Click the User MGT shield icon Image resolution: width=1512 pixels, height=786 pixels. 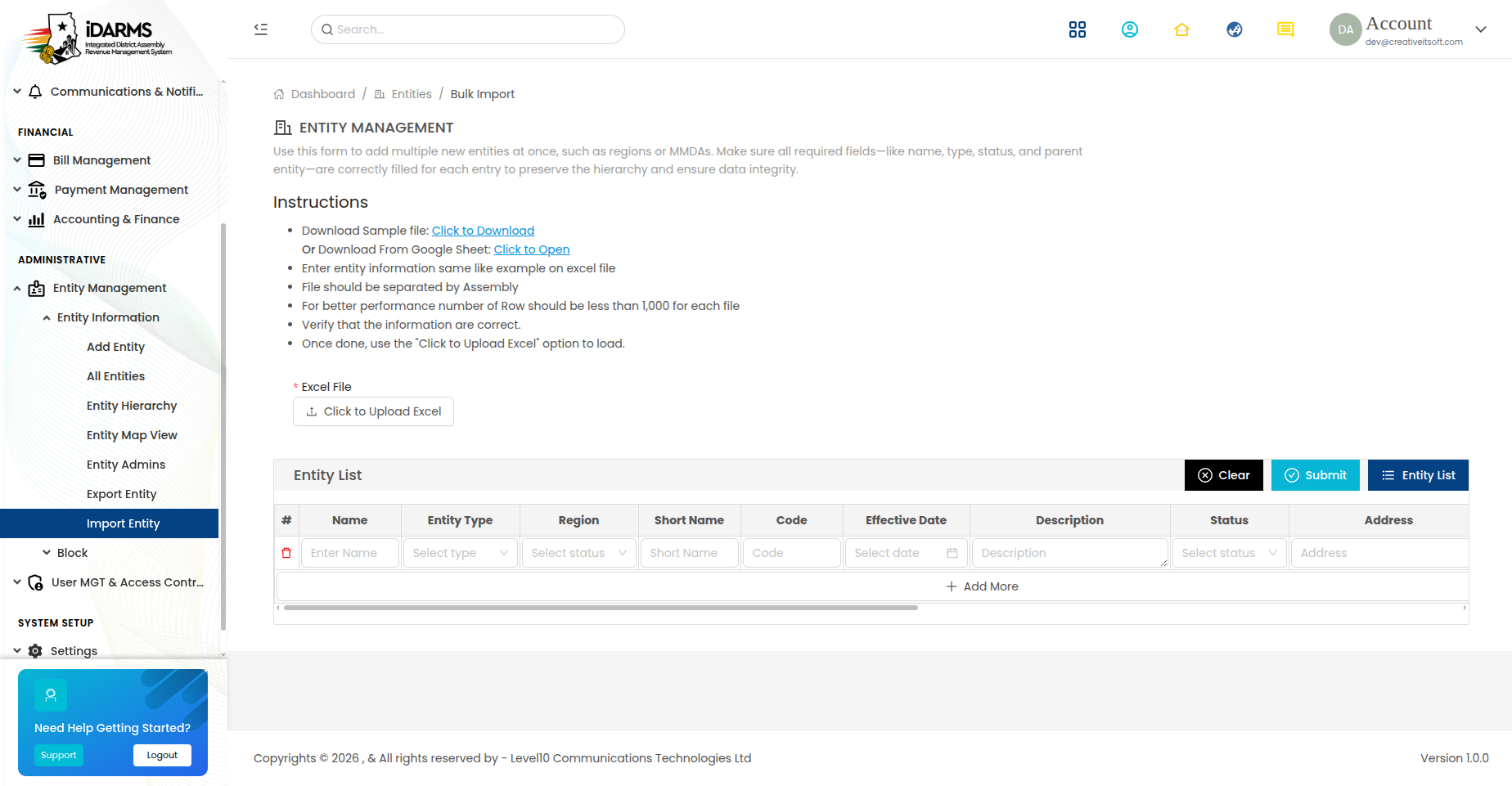35,582
